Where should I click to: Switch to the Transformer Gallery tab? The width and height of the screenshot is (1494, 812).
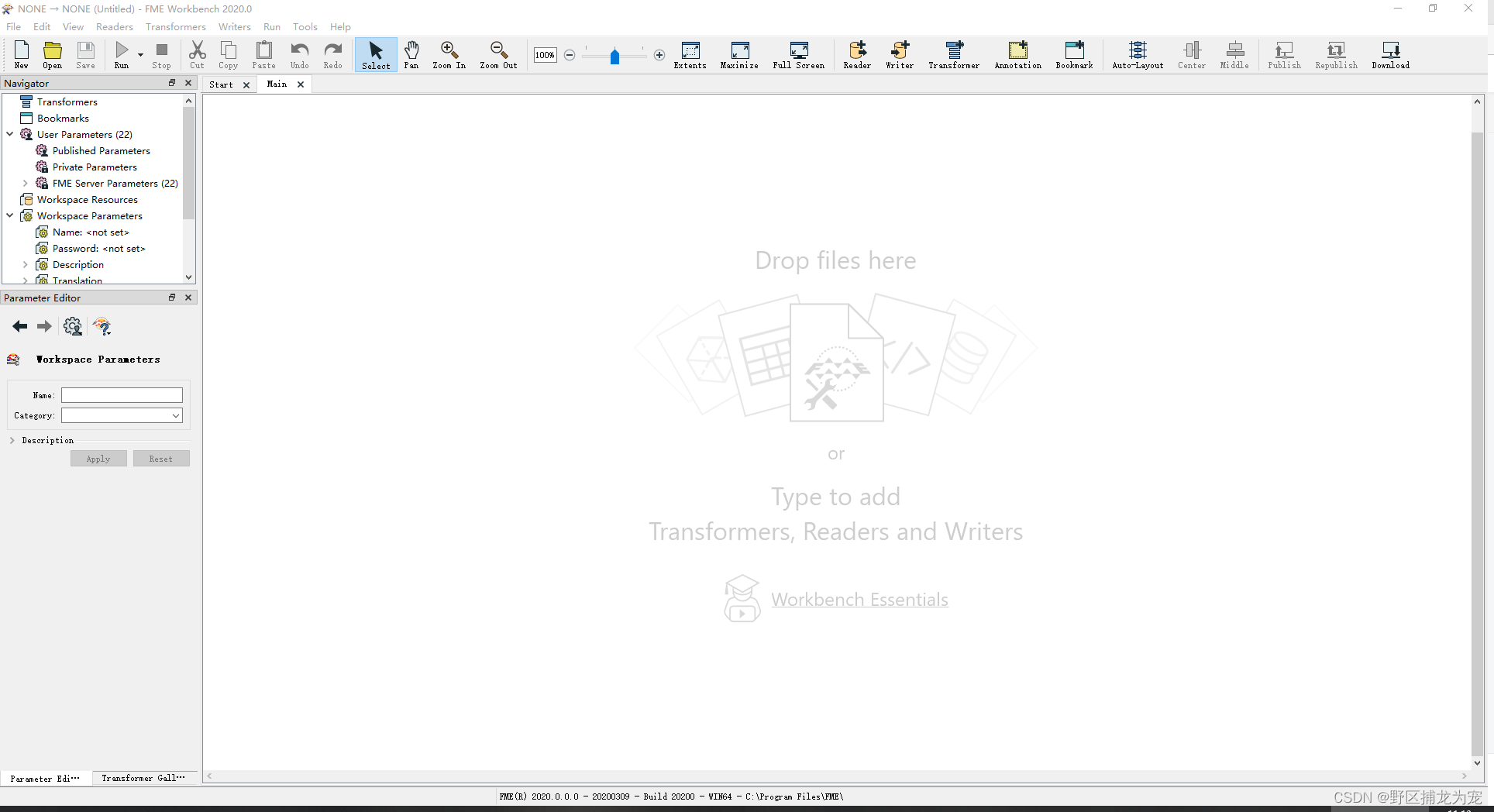coord(143,778)
